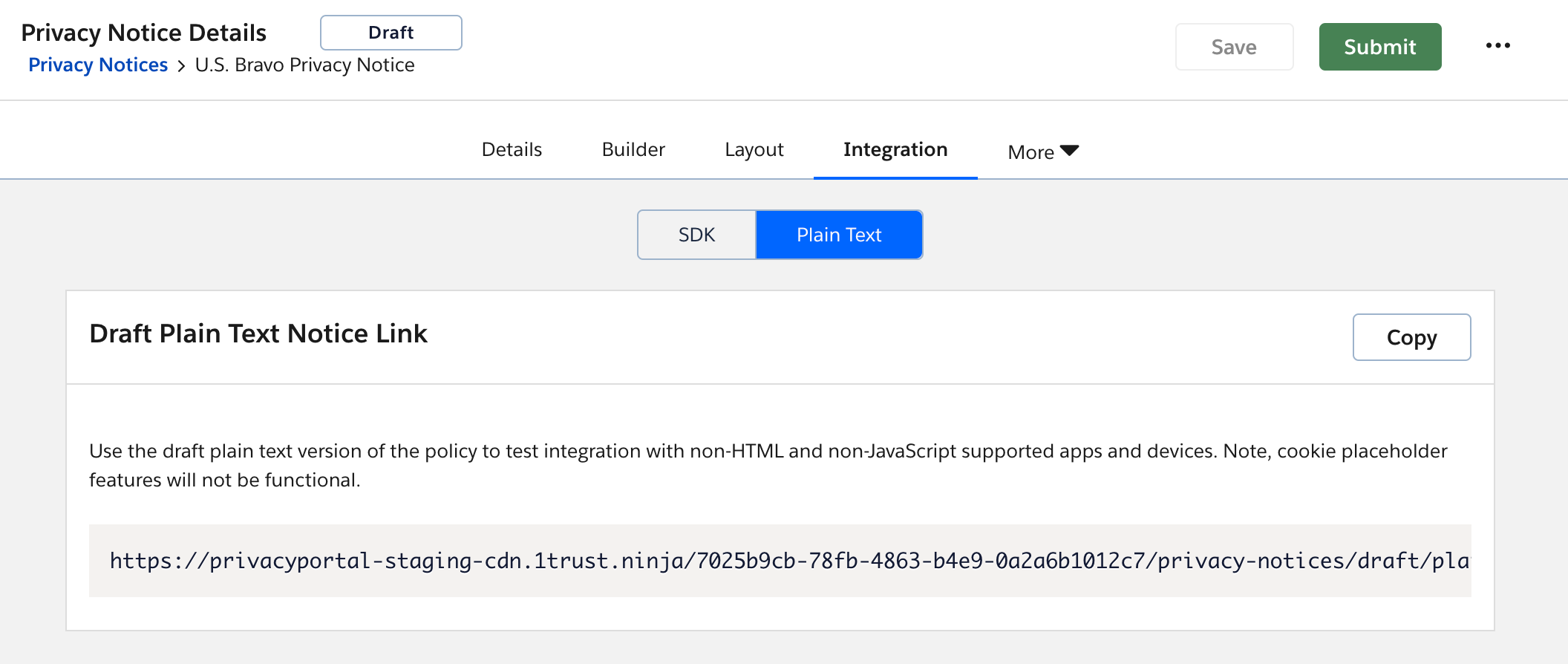Click the Draft Plain Text Notice Link heading
The image size is (1568, 664).
258,334
